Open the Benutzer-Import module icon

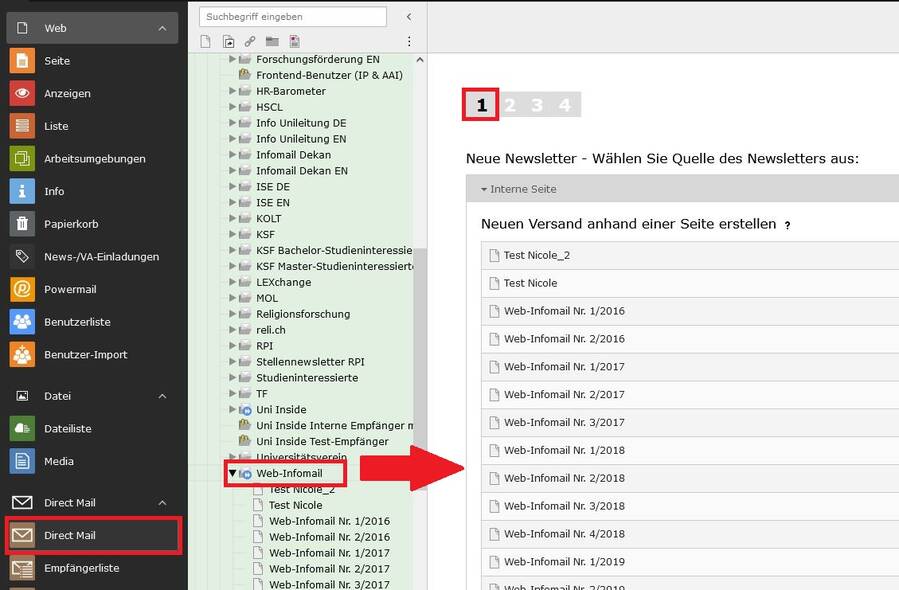click(22, 355)
